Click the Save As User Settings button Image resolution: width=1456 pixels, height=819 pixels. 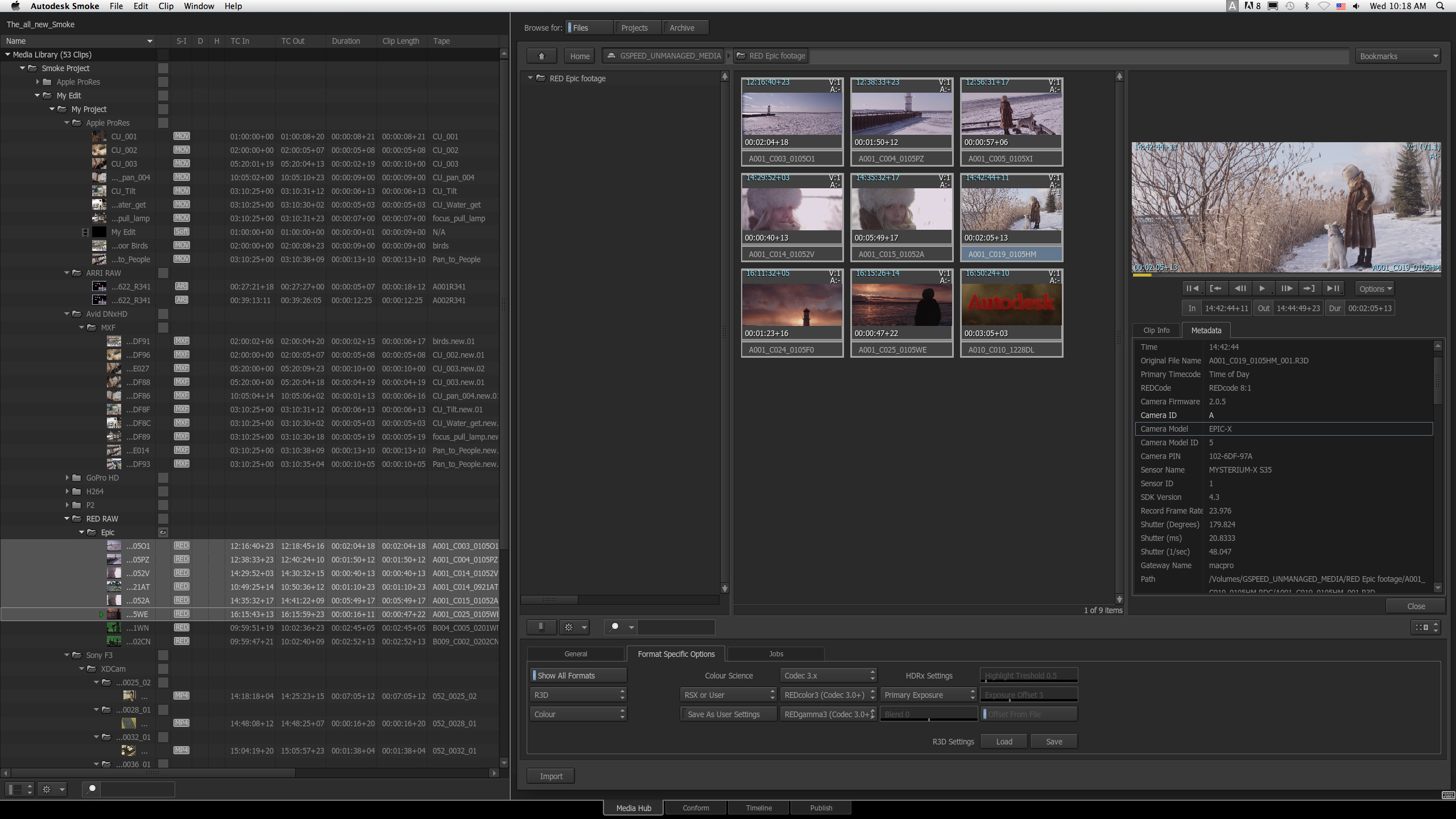728,714
